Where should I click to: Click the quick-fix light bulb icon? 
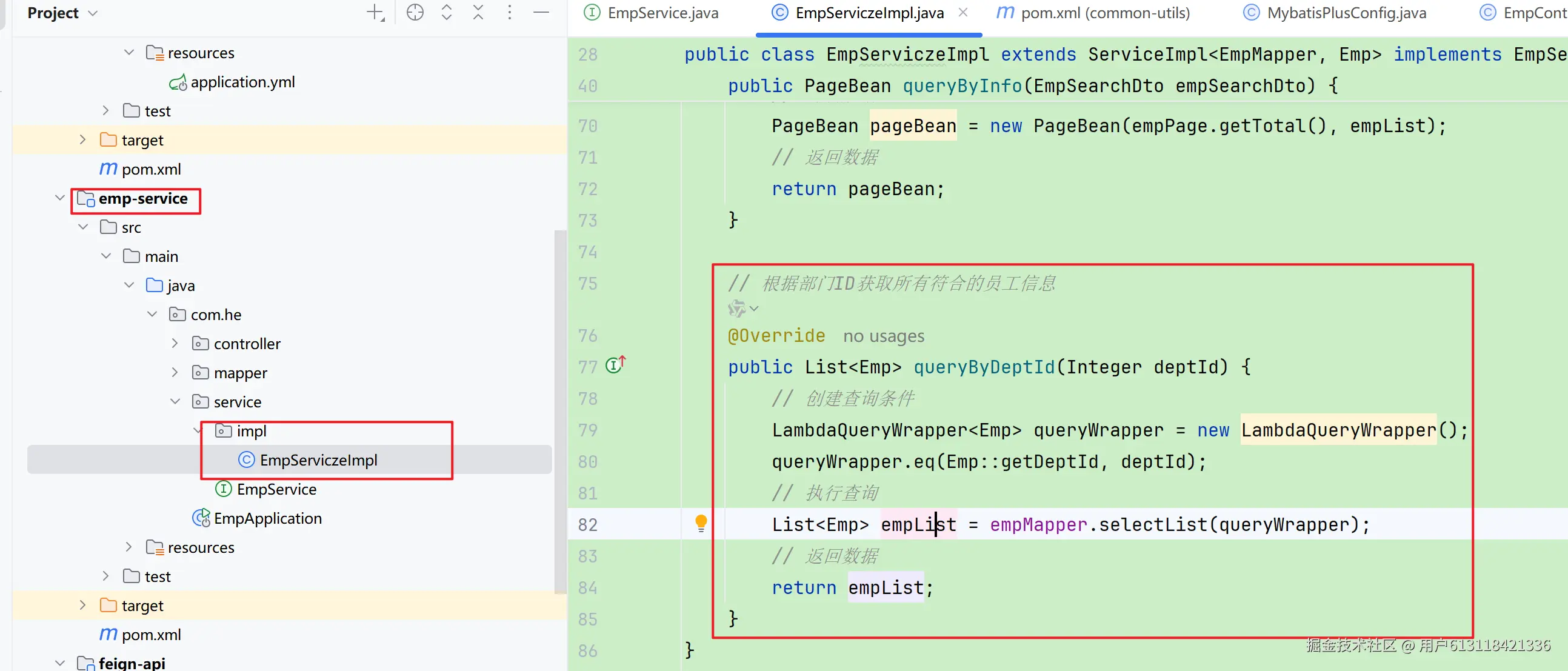point(701,522)
